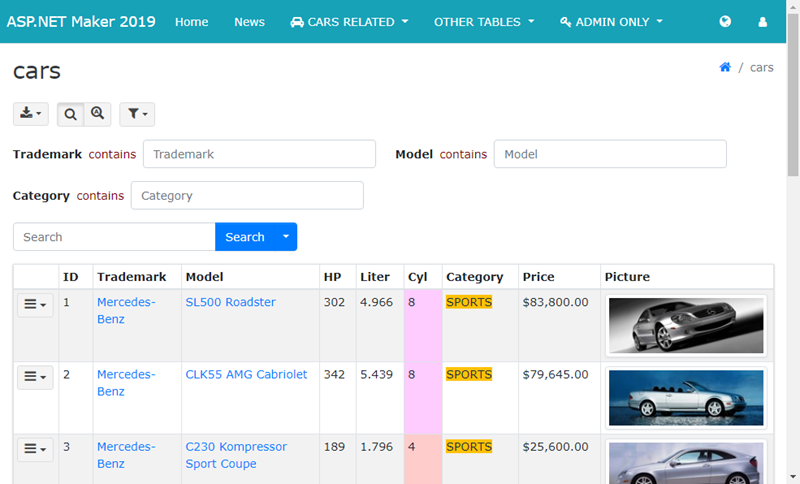Screen dimensions: 800x484
Task: Focus the quick Search text box
Action: coord(114,237)
